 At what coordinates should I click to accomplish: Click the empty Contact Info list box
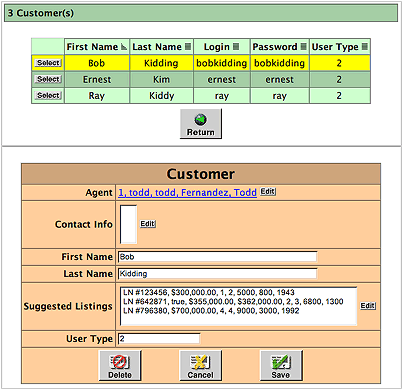click(x=128, y=224)
